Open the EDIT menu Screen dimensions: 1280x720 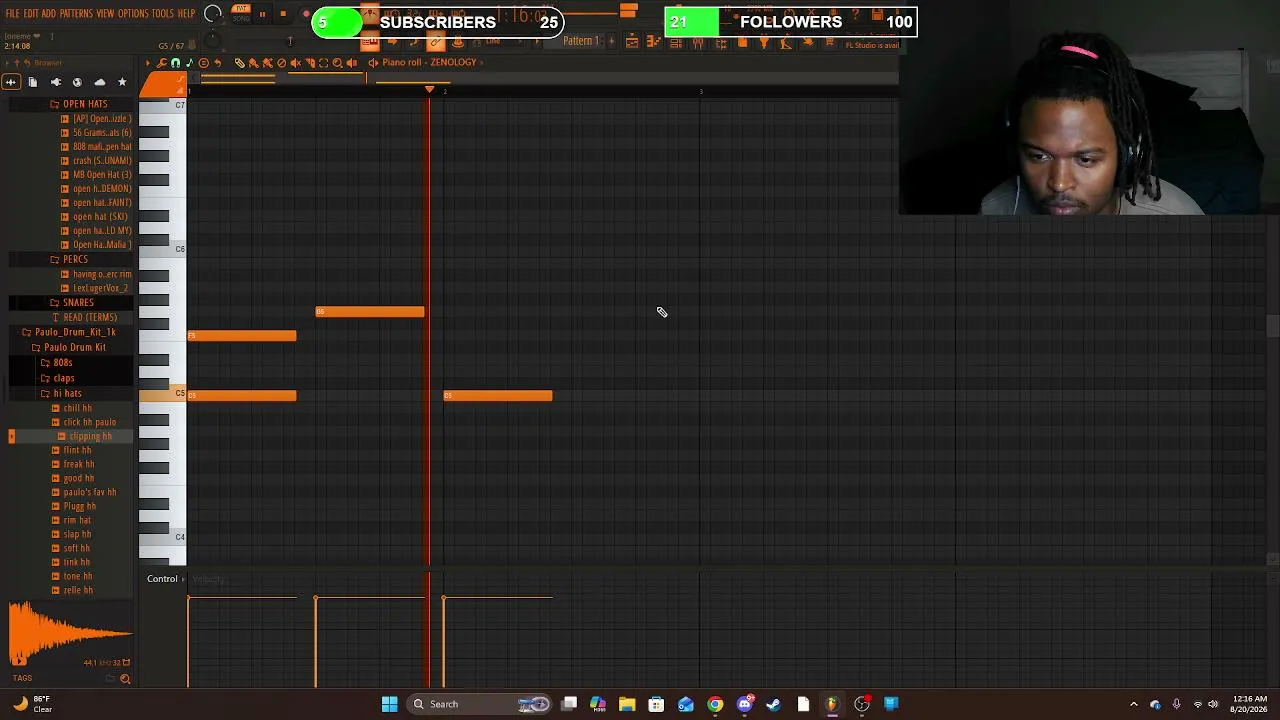pyautogui.click(x=31, y=14)
